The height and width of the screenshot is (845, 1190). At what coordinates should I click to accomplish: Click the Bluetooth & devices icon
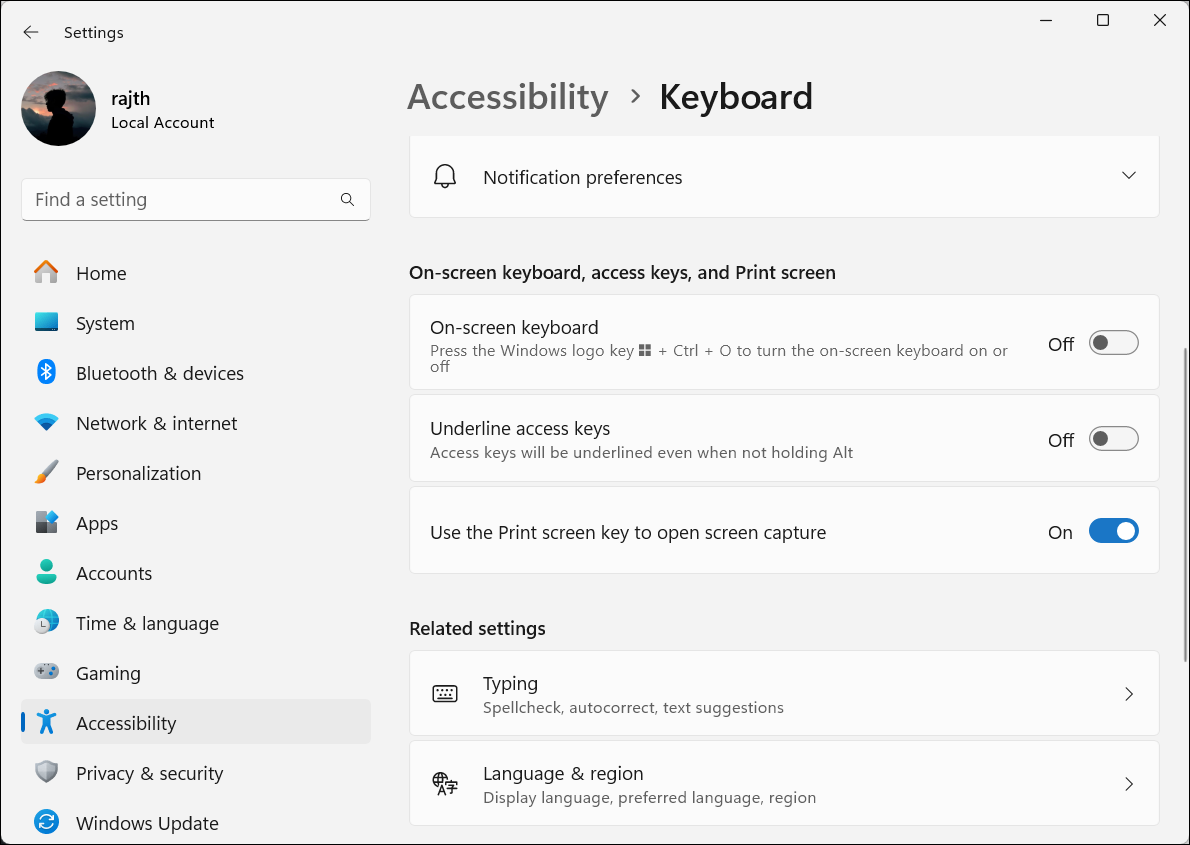tap(46, 373)
